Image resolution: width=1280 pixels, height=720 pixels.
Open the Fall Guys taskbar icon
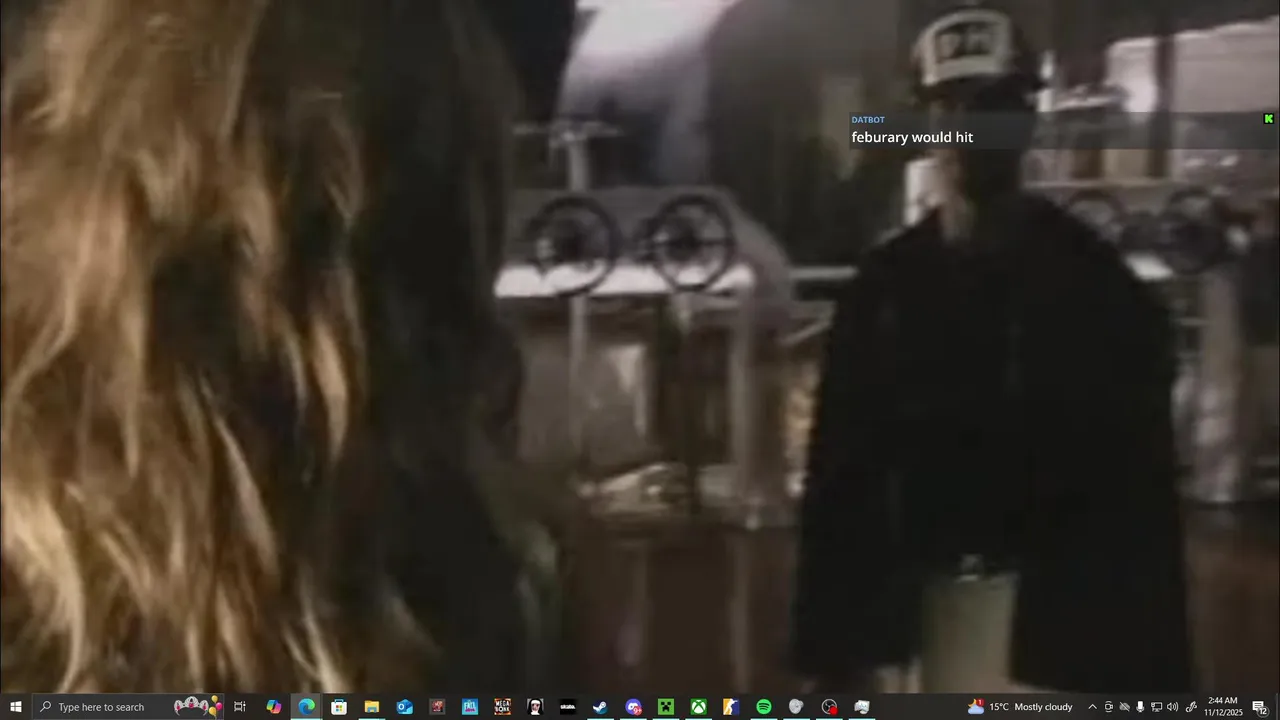(x=470, y=707)
